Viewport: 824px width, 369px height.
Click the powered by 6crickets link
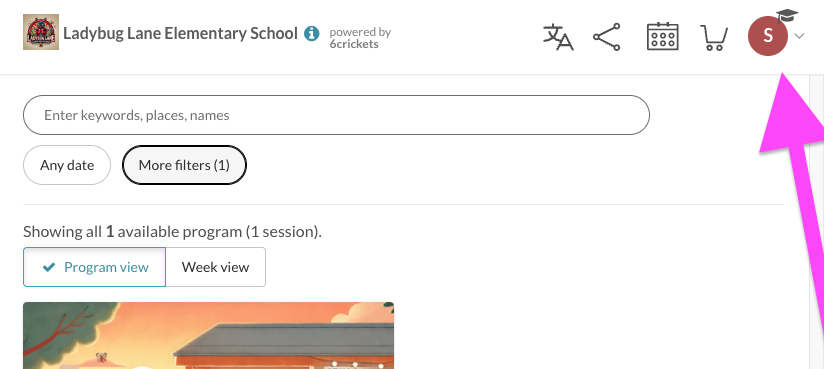360,38
